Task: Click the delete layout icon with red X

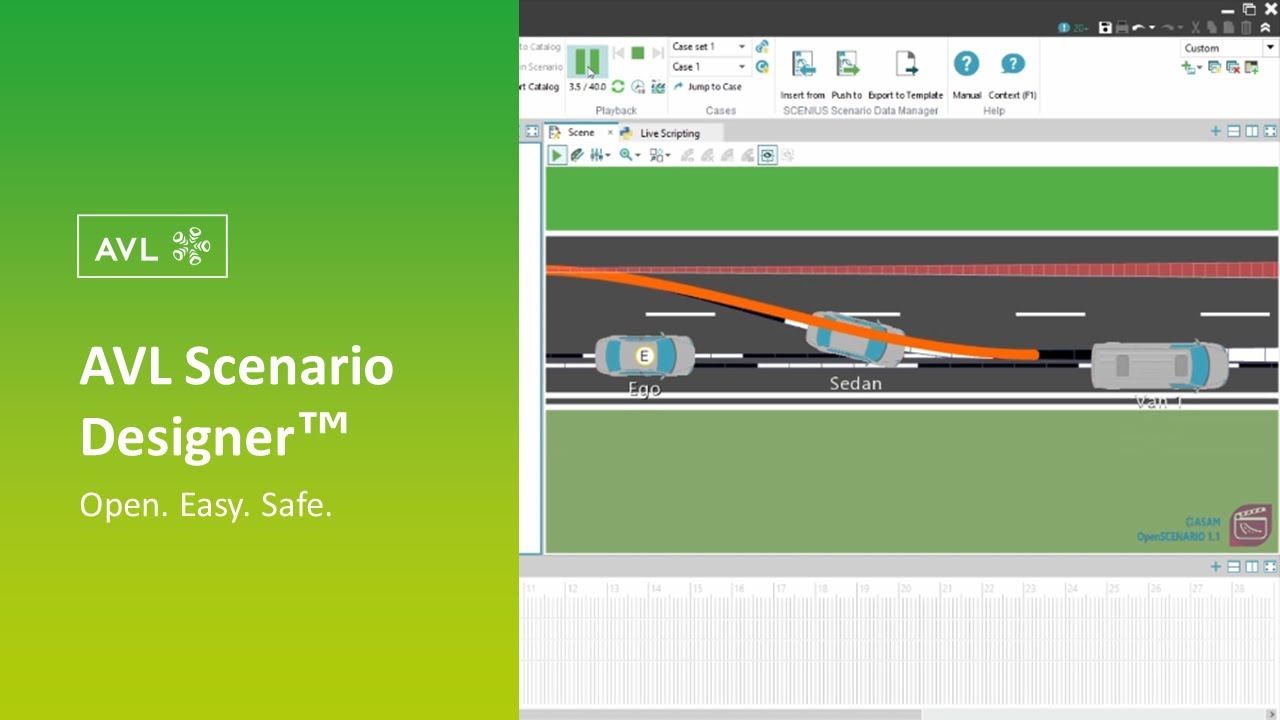Action: pos(1233,68)
